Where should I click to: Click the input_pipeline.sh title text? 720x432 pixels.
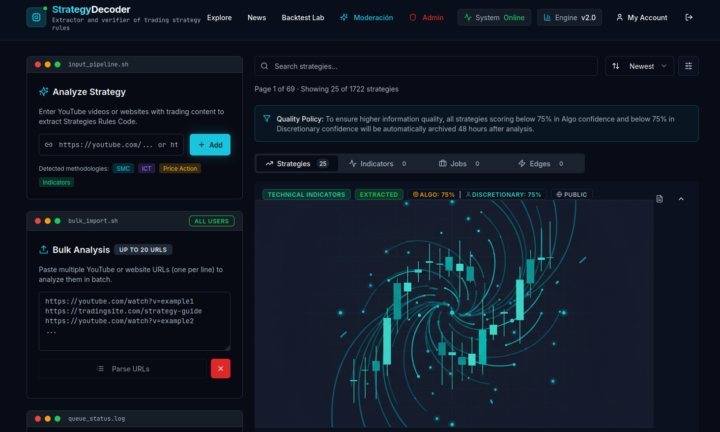(98, 64)
